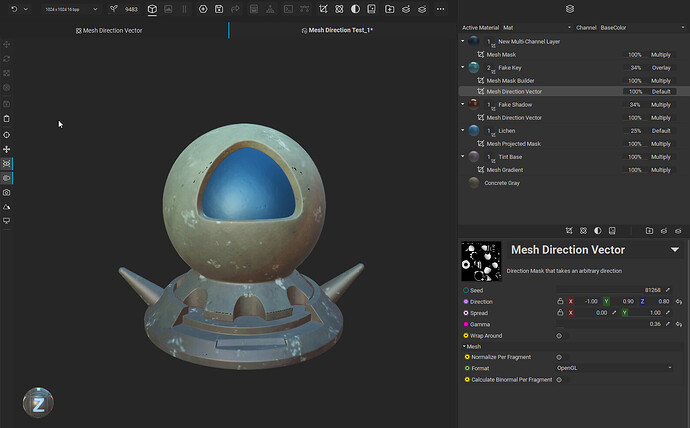This screenshot has height=428, width=690.
Task: Toggle the Wrap Around option
Action: (x=559, y=336)
